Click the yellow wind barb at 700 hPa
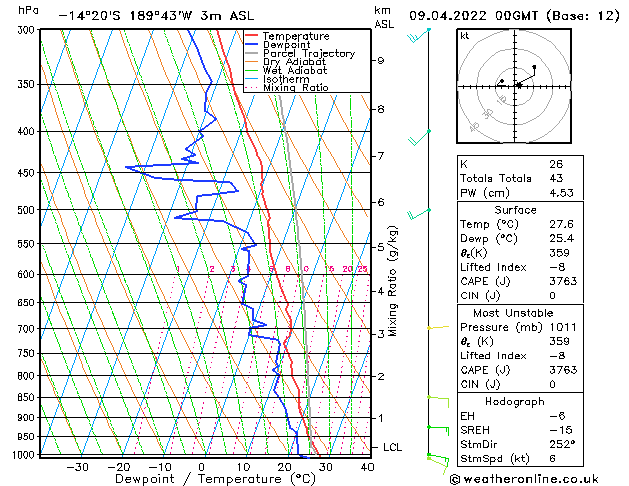Image resolution: width=629 pixels, height=486 pixels. [438, 328]
